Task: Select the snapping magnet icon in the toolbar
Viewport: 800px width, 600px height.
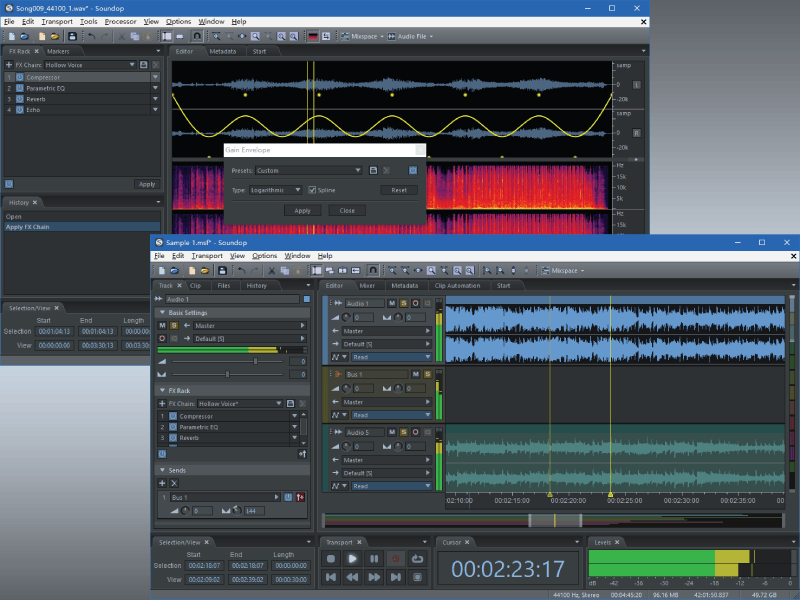Action: pyautogui.click(x=372, y=270)
